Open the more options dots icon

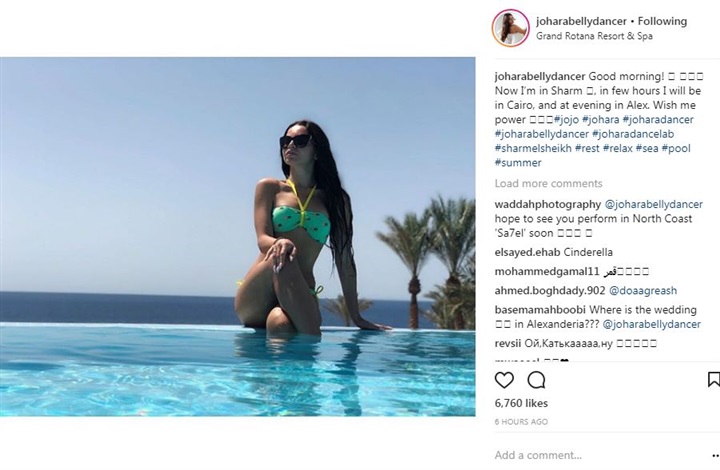[715, 455]
